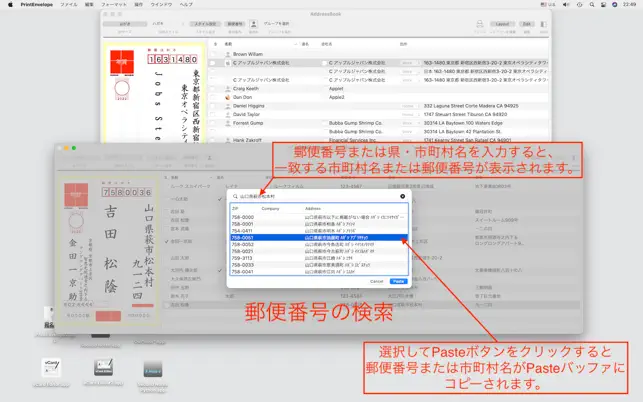Toggle checkbox for David Taylor row
Screen dimensions: 643x402
point(212,114)
